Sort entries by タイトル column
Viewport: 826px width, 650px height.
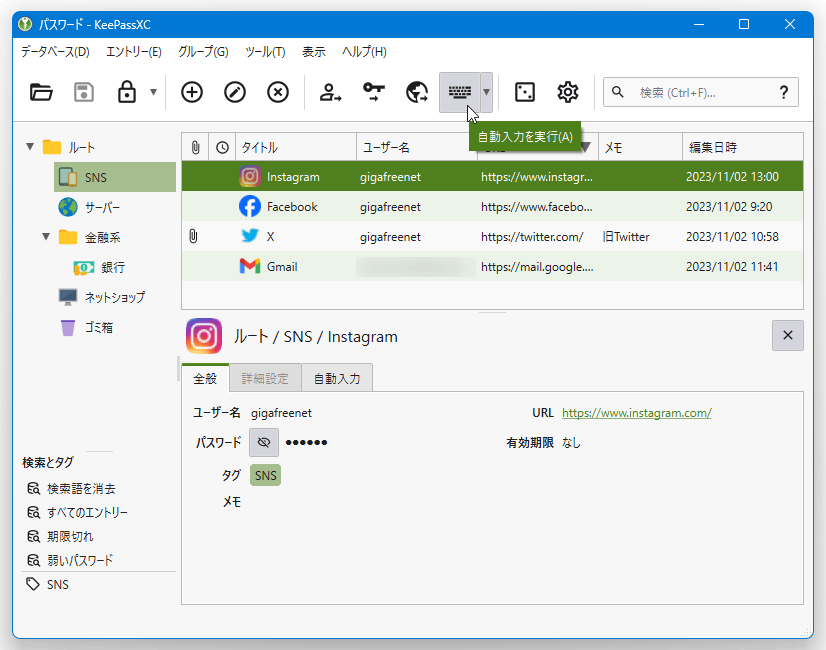tap(296, 147)
